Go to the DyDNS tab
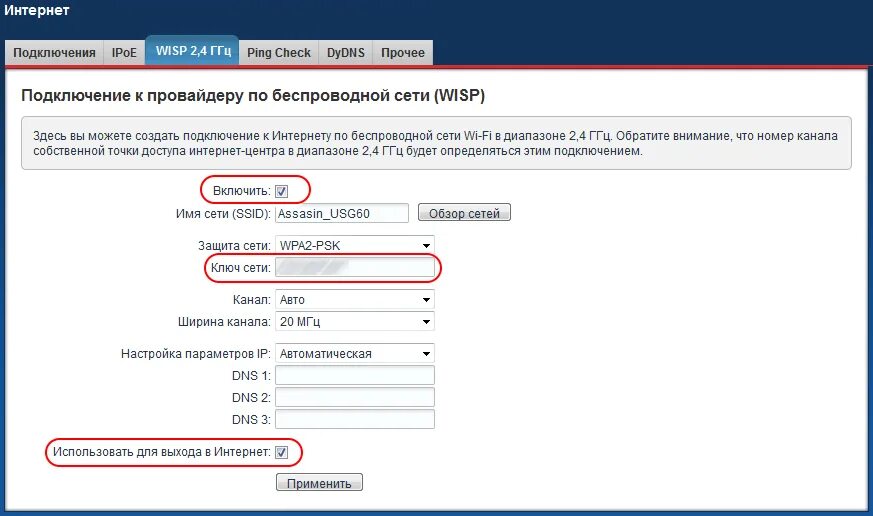873x516 pixels. [x=346, y=53]
